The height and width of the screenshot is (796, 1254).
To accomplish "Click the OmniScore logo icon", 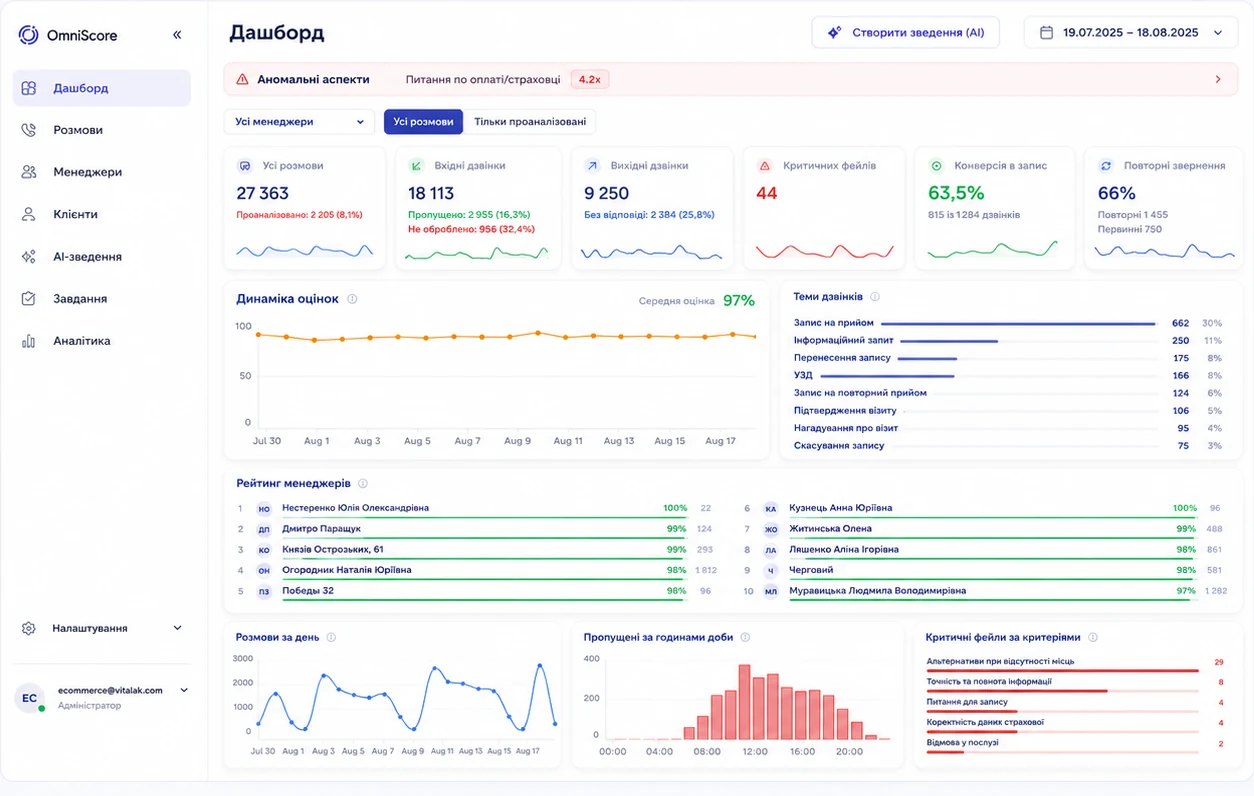I will click(x=28, y=35).
